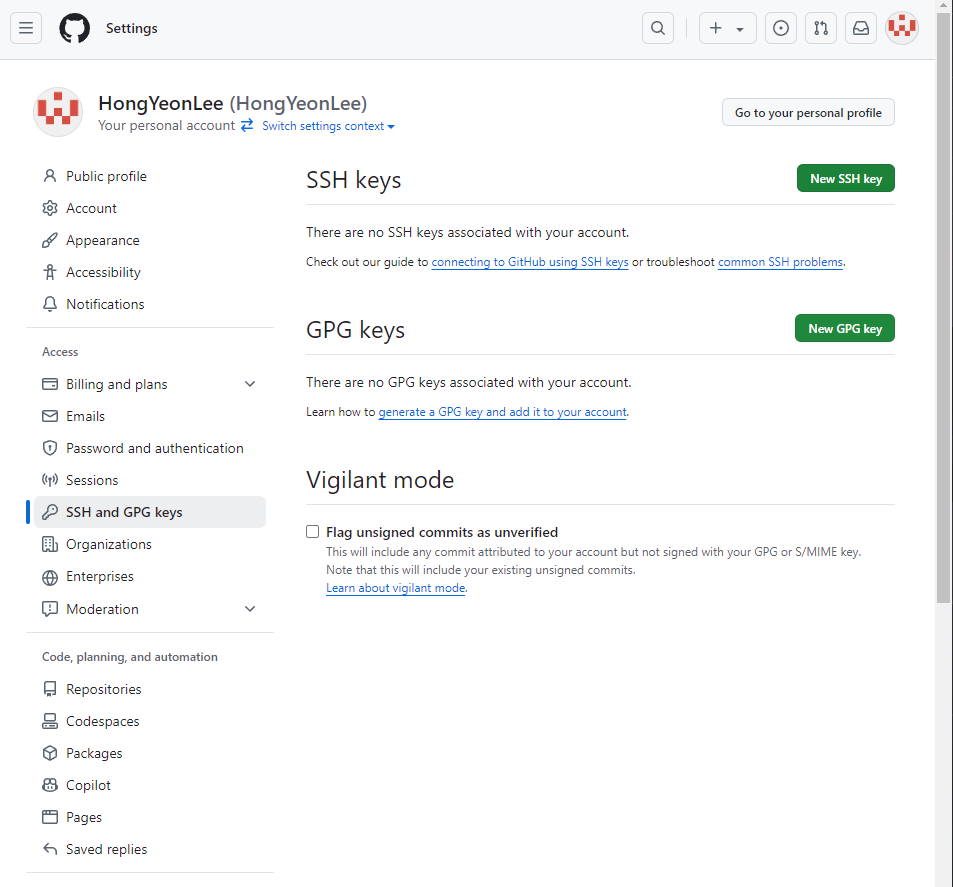Click the switch context arrows icon
The image size is (953, 887).
point(247,125)
